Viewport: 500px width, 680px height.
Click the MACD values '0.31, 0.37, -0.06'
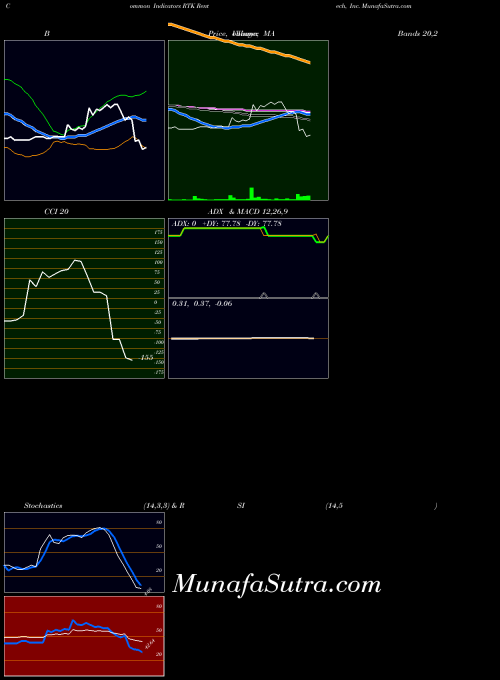point(202,304)
